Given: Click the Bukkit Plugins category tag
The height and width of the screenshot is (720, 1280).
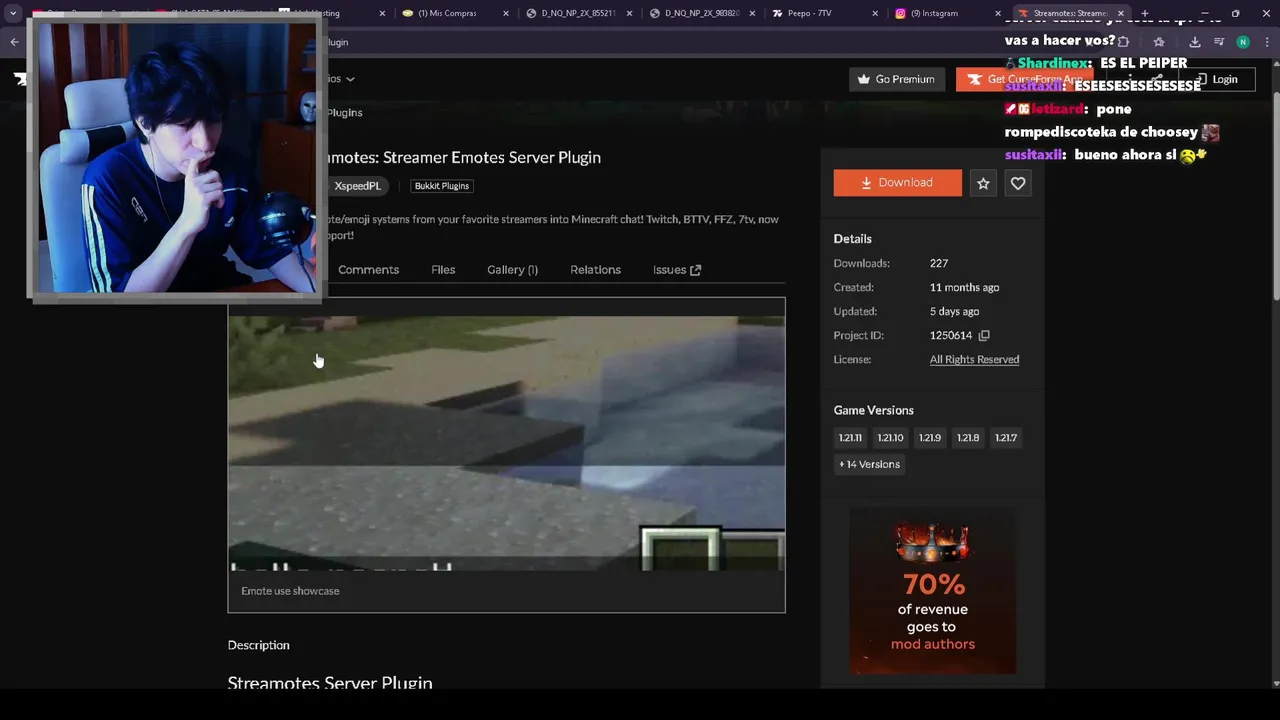Looking at the screenshot, I should coord(442,186).
